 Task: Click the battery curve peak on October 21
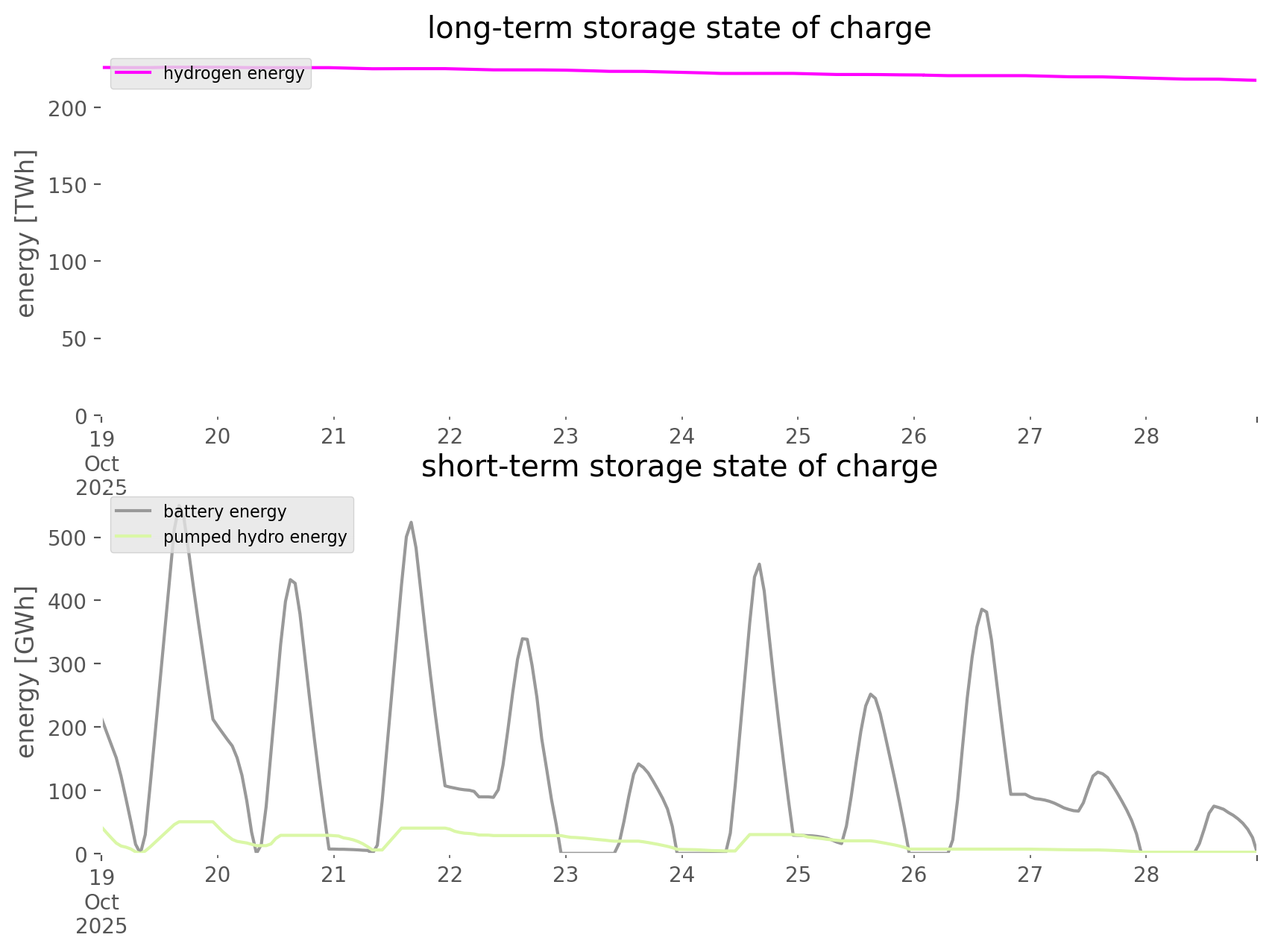(411, 523)
